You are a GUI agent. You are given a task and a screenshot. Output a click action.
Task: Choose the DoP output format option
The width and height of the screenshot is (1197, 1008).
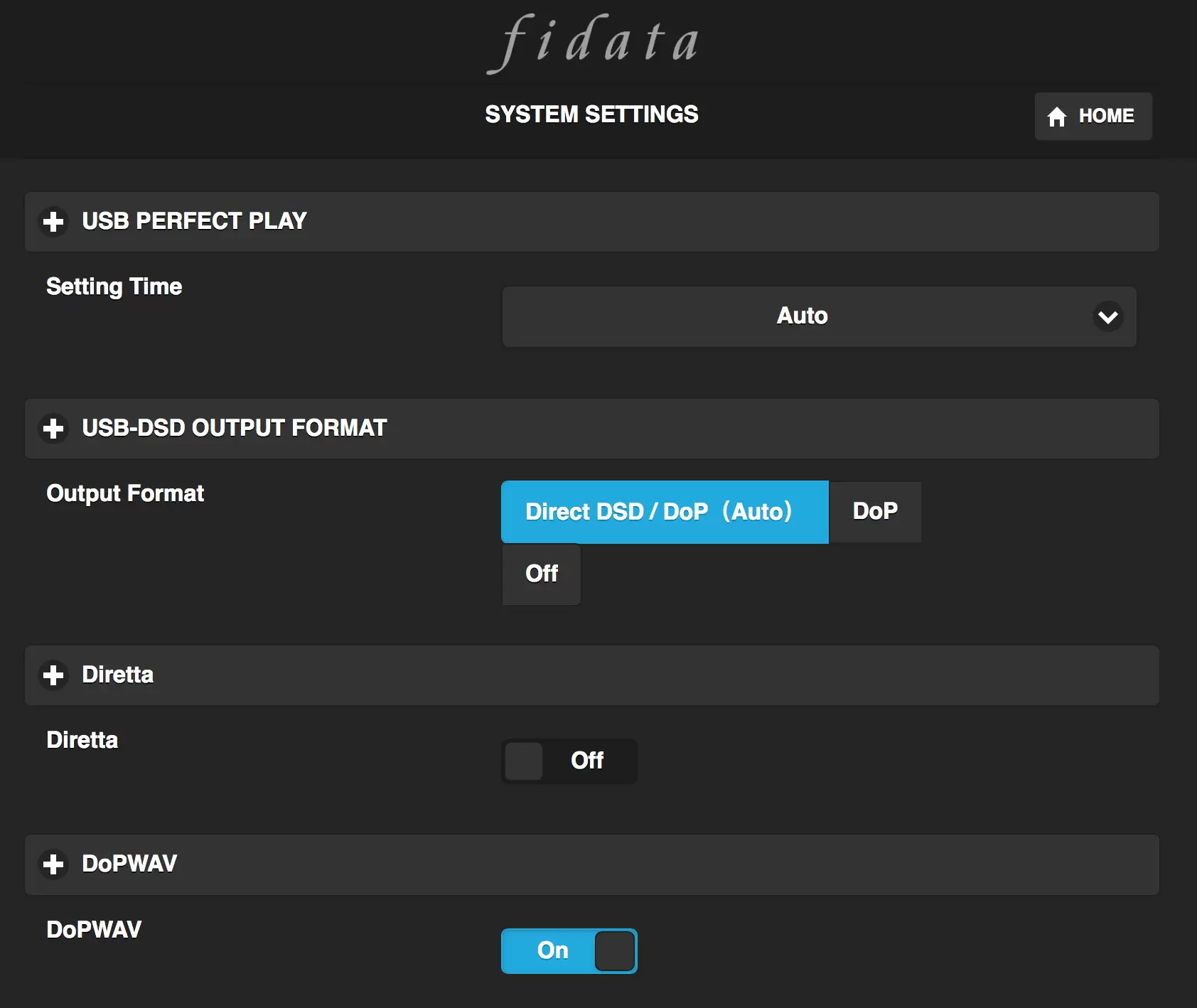click(875, 512)
